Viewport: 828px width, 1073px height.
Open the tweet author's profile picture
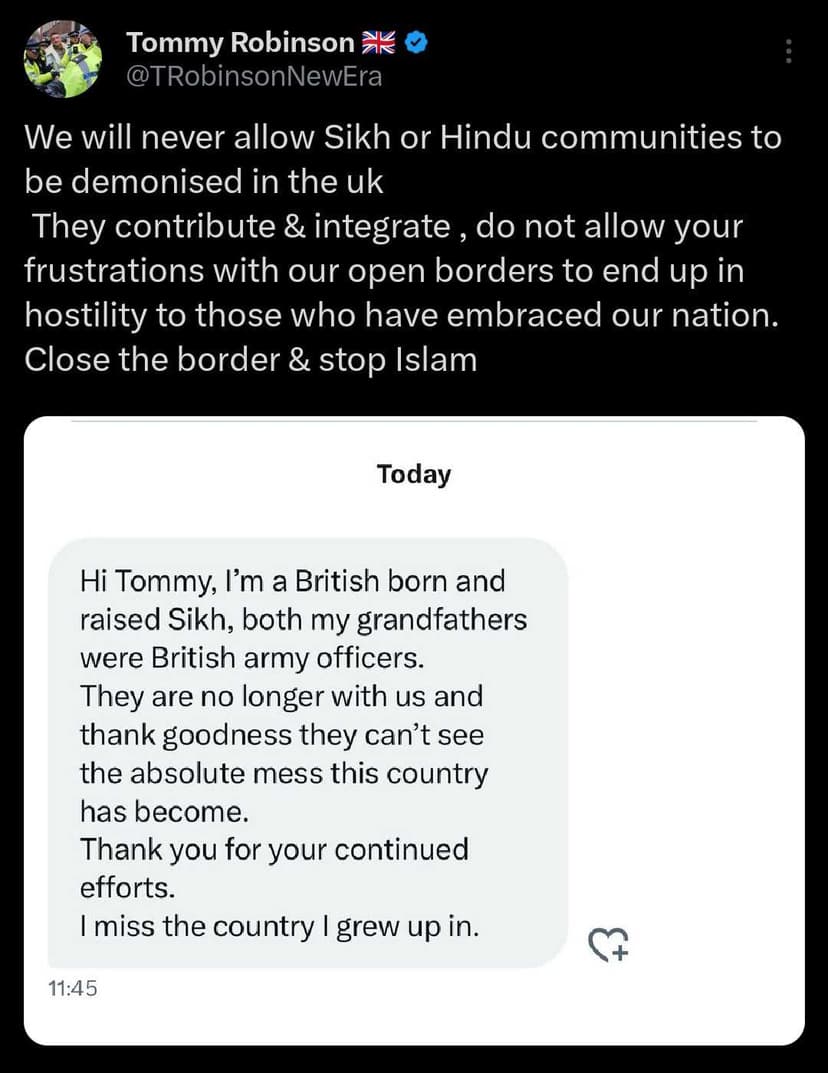click(63, 58)
